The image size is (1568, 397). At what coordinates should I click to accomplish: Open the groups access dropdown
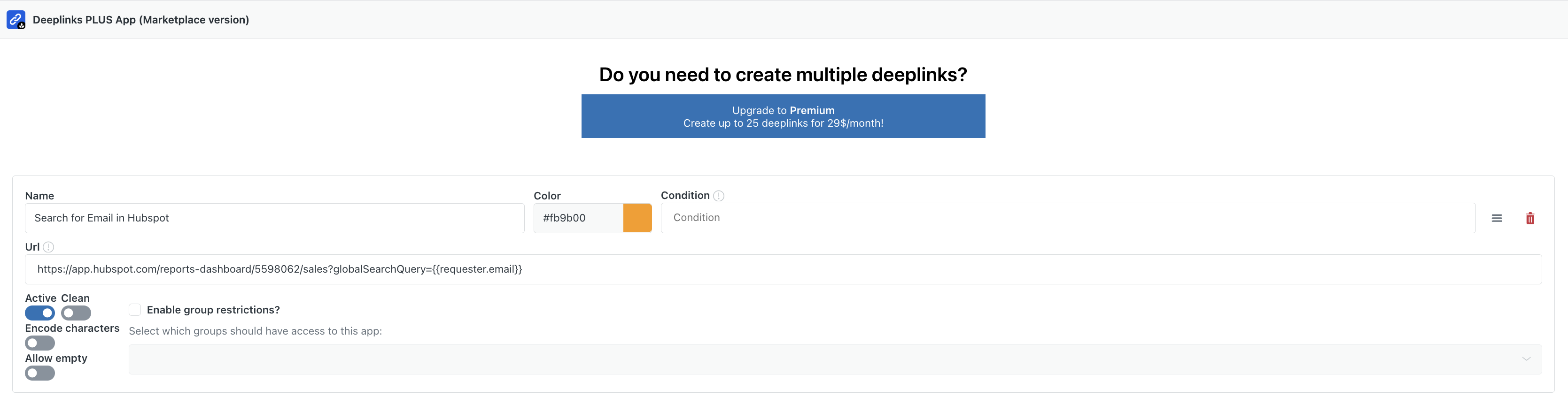pyautogui.click(x=835, y=359)
